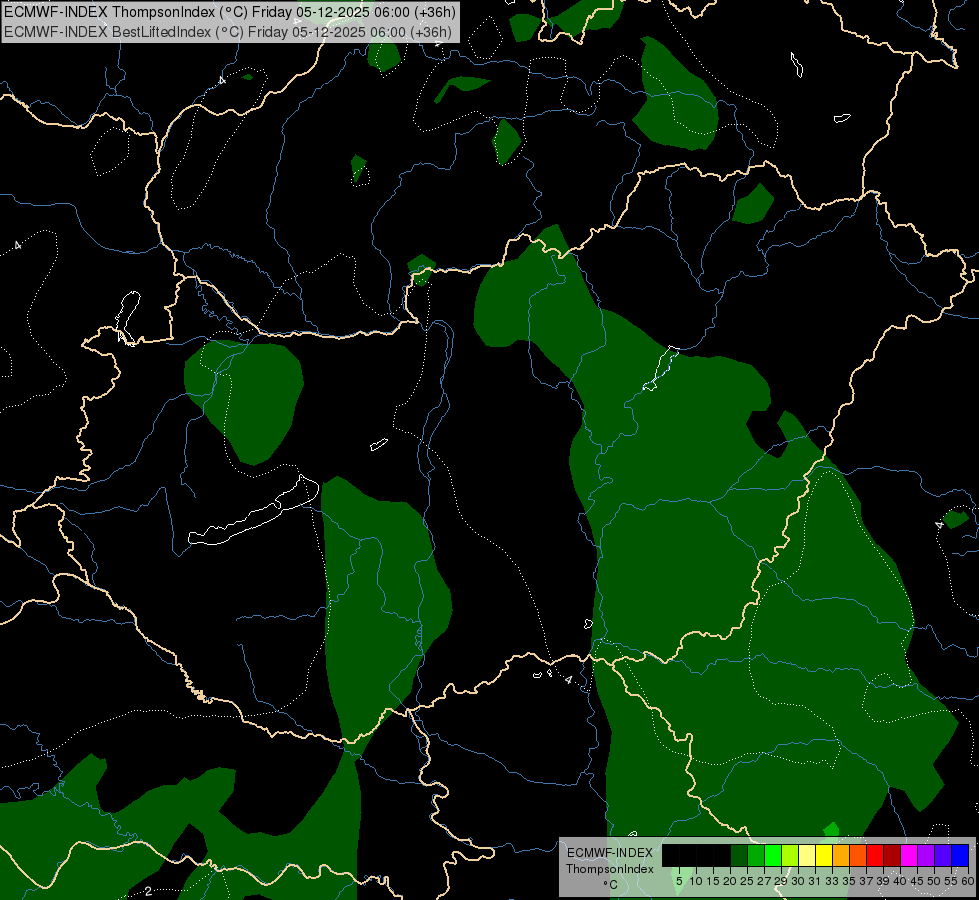Screen dimensions: 979x900
Task: Click the contour label 4 near southern border
Action: (x=569, y=680)
